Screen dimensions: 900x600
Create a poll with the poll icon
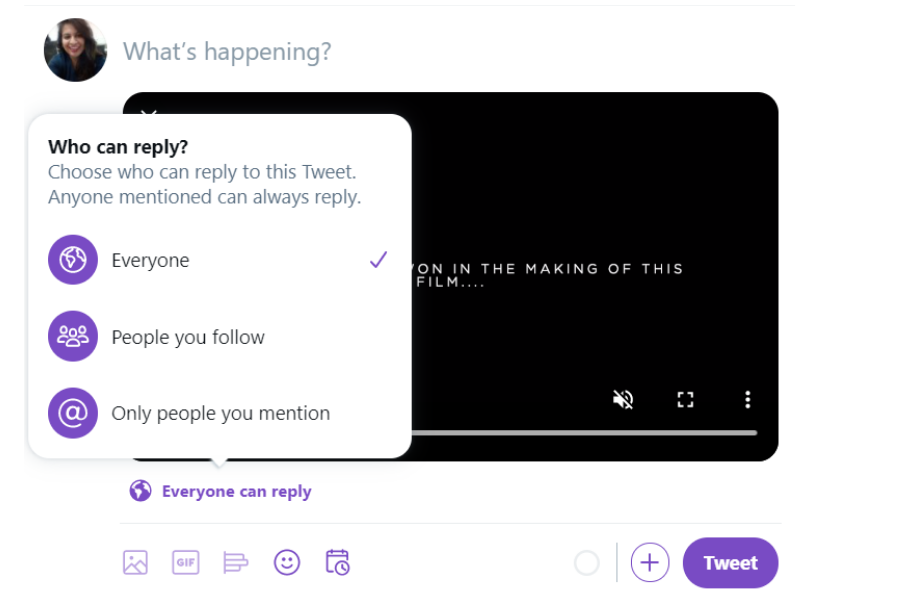point(235,563)
